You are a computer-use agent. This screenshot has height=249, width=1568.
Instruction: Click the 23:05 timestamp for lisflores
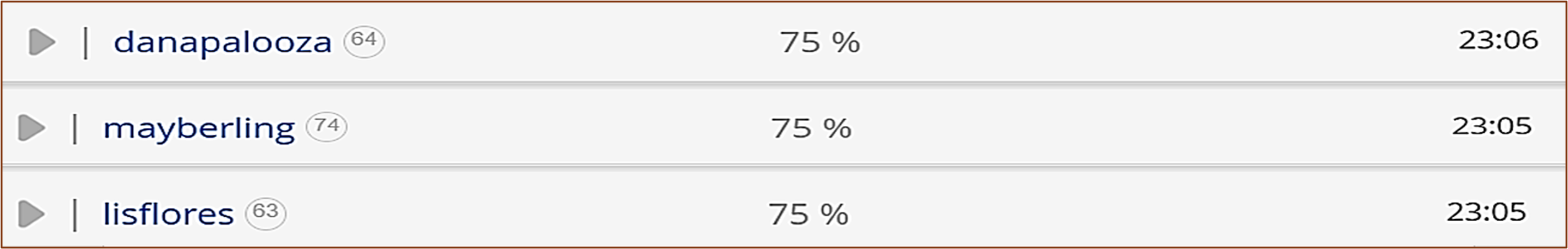(x=1486, y=212)
